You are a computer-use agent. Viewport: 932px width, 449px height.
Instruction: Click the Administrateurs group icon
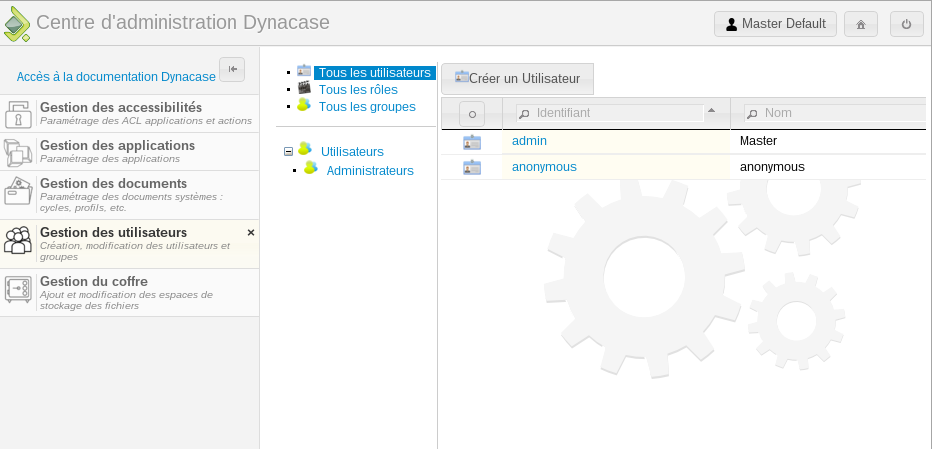[x=310, y=168]
